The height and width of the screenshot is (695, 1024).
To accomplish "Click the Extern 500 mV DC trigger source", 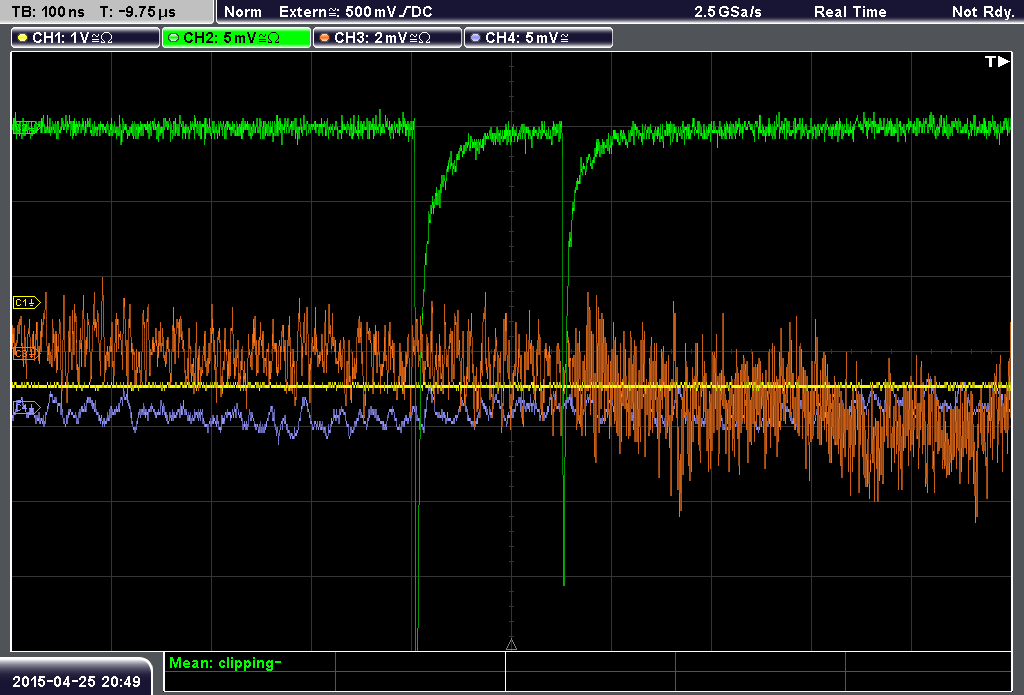I will coord(355,12).
